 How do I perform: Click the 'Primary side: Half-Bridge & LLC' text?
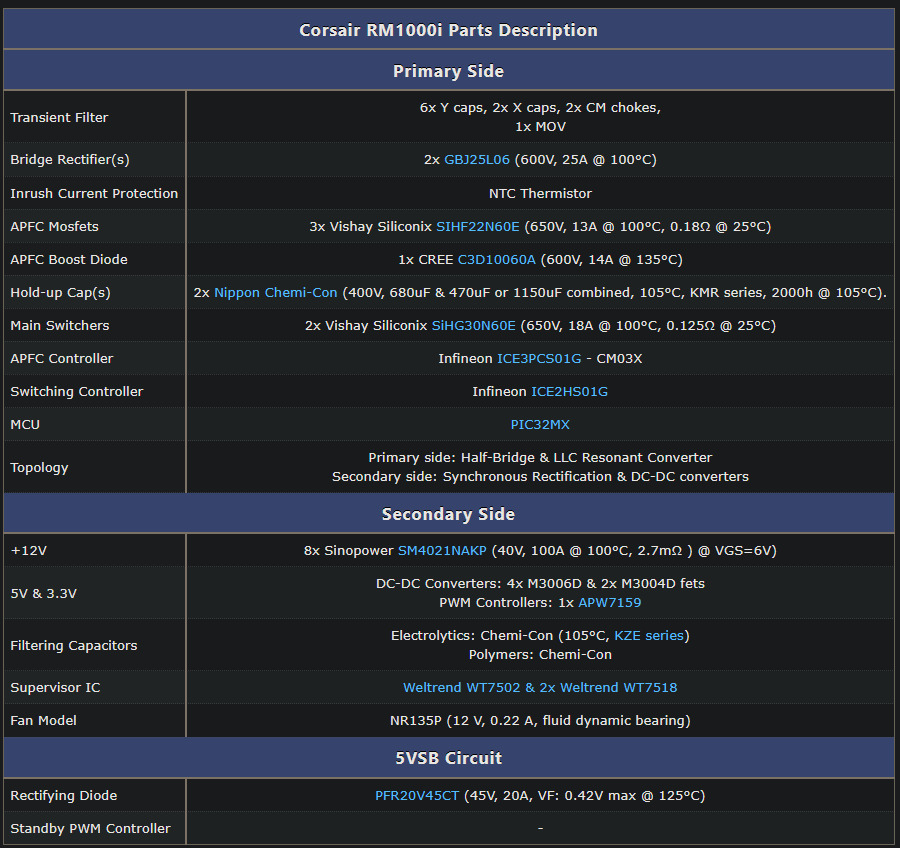pos(540,458)
